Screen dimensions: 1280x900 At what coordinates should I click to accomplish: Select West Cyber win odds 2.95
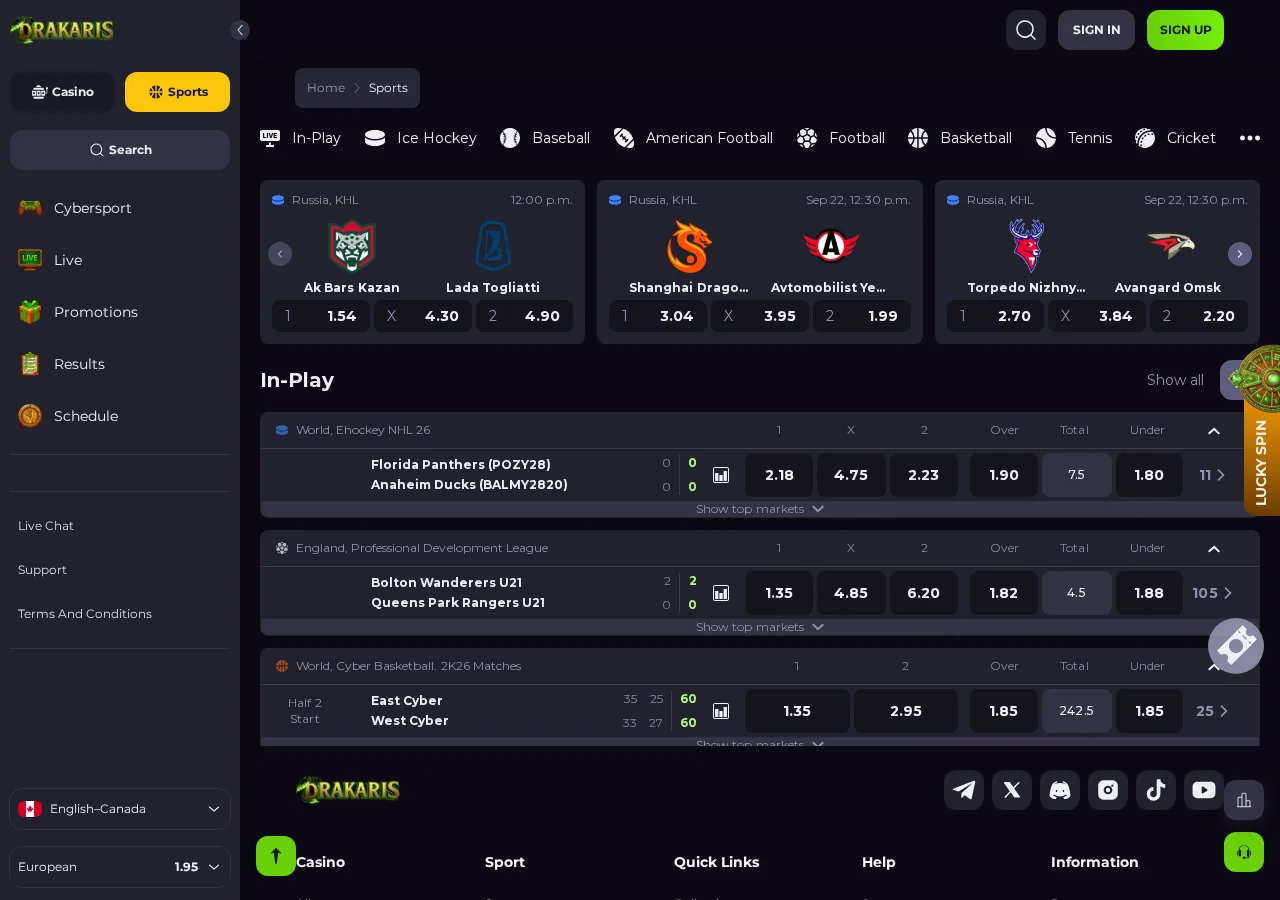[906, 711]
